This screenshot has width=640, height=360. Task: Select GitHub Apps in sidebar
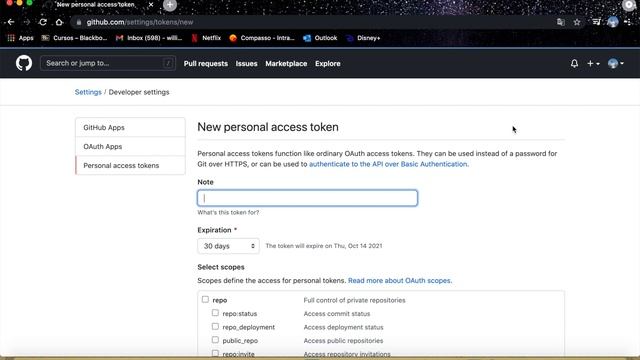click(130, 127)
